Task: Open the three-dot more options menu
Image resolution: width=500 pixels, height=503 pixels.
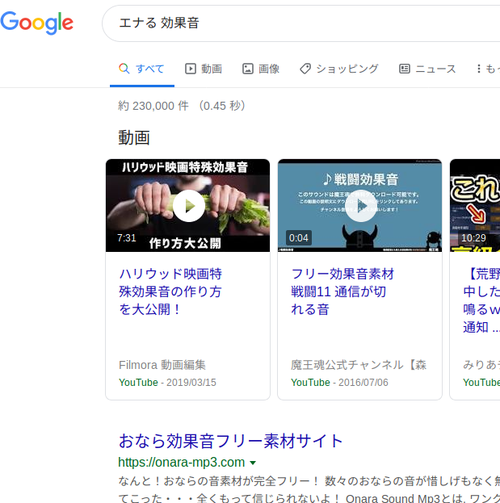Action: (x=479, y=69)
